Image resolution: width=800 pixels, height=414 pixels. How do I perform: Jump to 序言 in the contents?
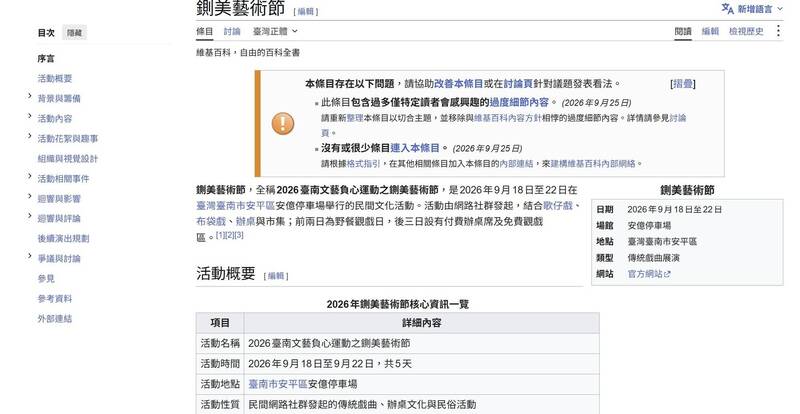pos(46,59)
